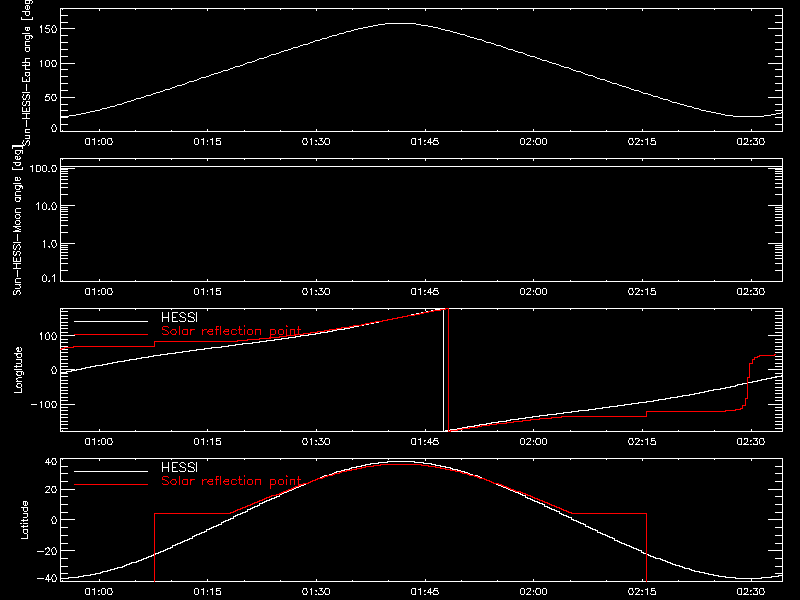Click 01:15 under the Latitude plot
Image resolution: width=800 pixels, height=600 pixels.
click(x=207, y=592)
